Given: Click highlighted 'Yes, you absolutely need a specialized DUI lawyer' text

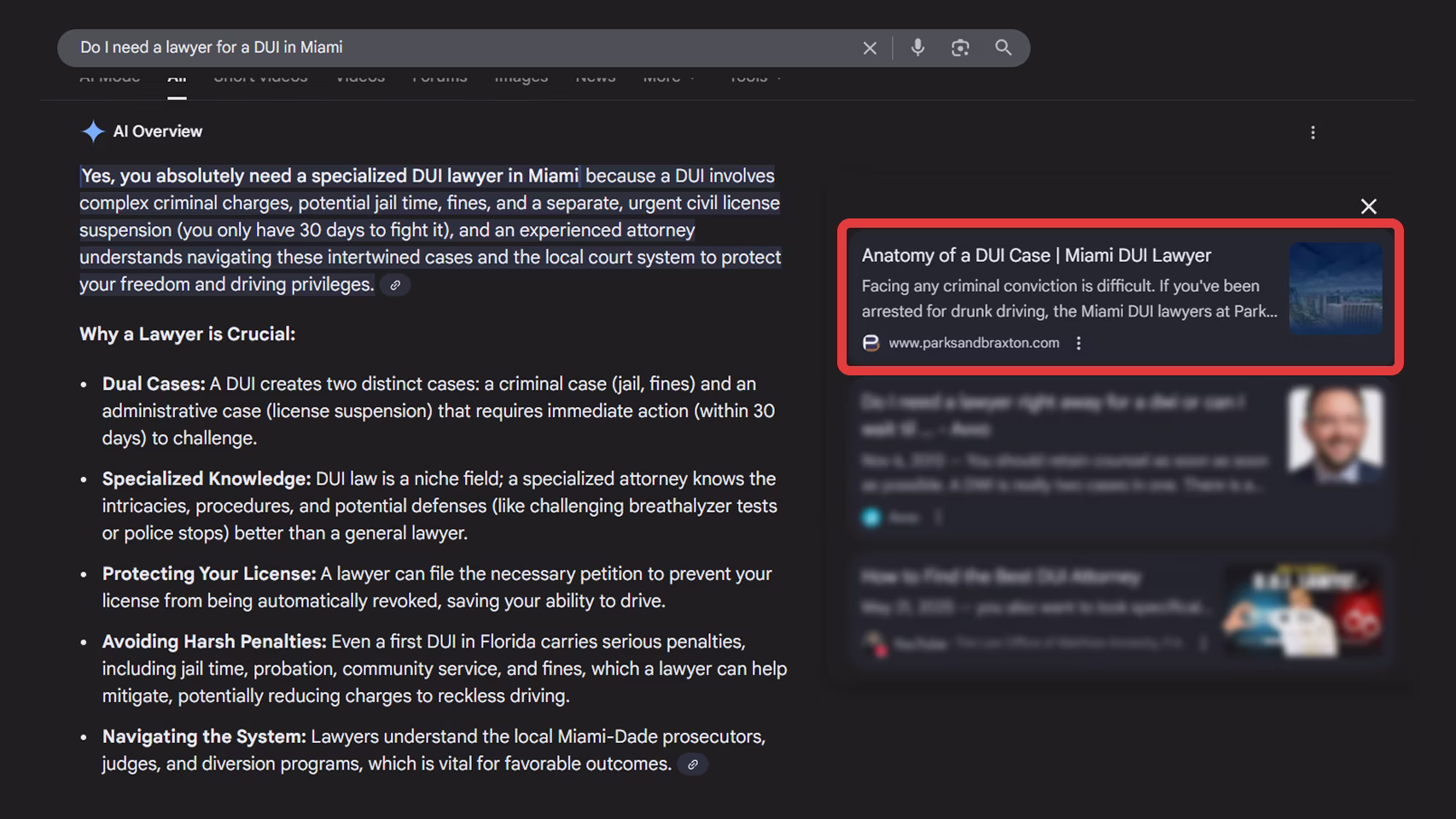Looking at the screenshot, I should (x=329, y=176).
